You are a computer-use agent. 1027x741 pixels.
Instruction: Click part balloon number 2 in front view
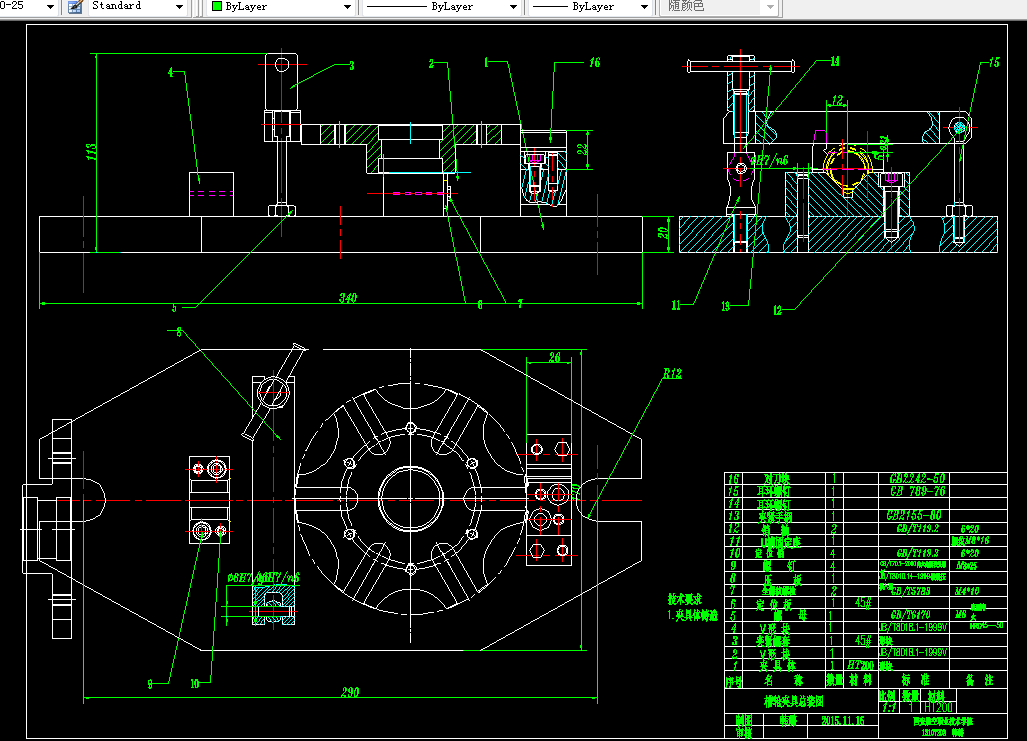(432, 64)
